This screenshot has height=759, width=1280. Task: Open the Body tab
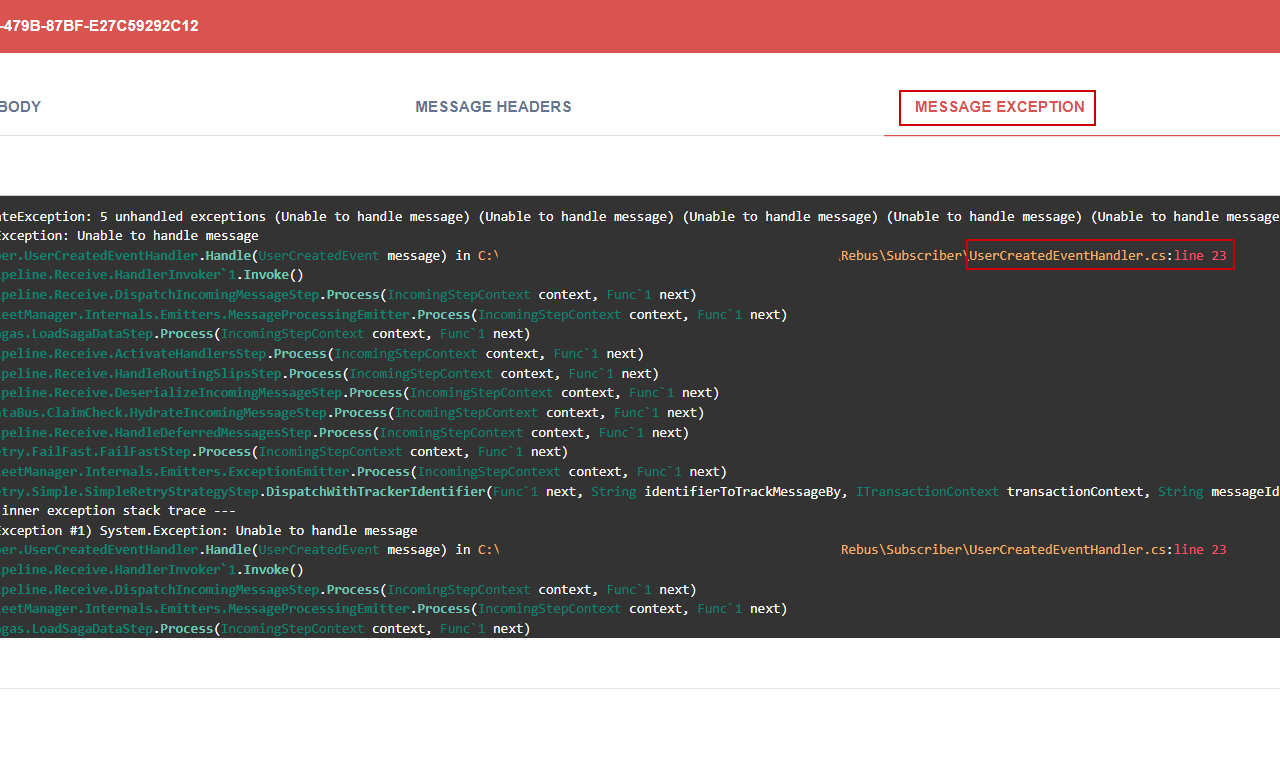pos(20,107)
